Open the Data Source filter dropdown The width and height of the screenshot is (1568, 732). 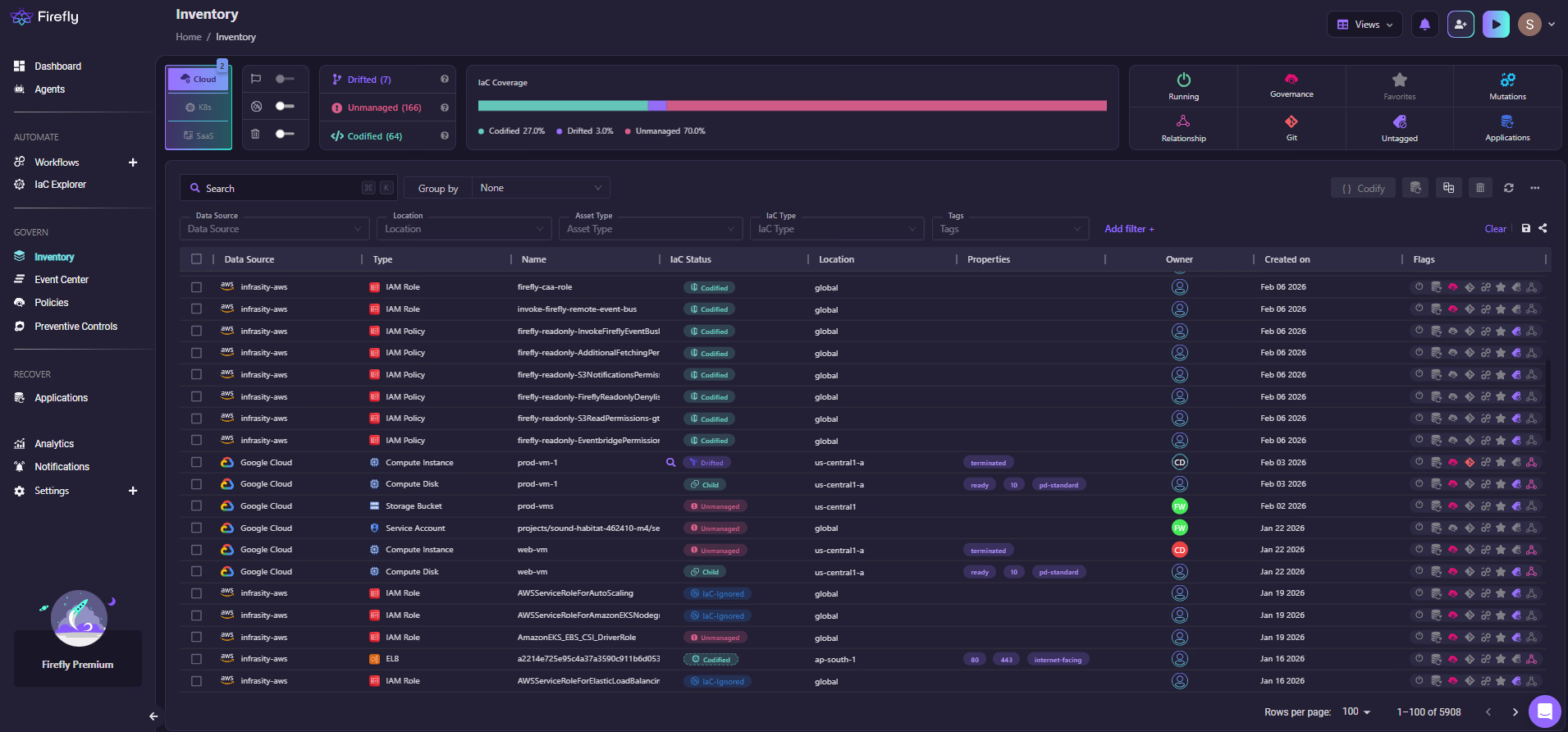(274, 229)
